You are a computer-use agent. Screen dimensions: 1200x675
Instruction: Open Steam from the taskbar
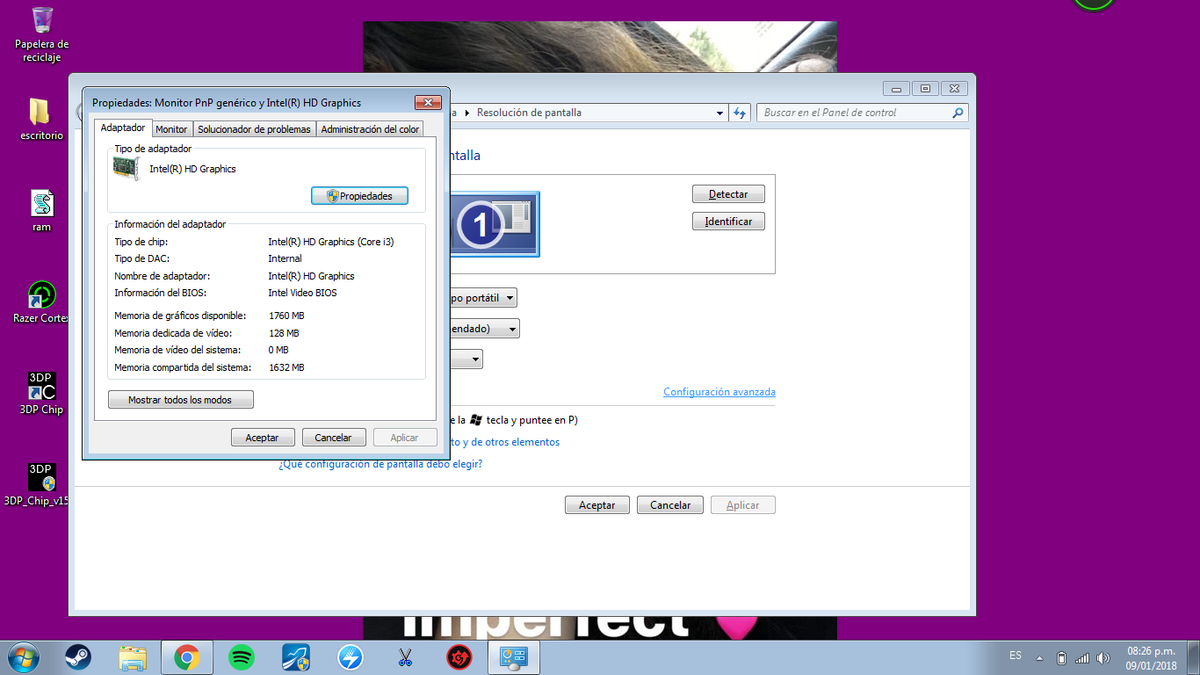click(76, 657)
